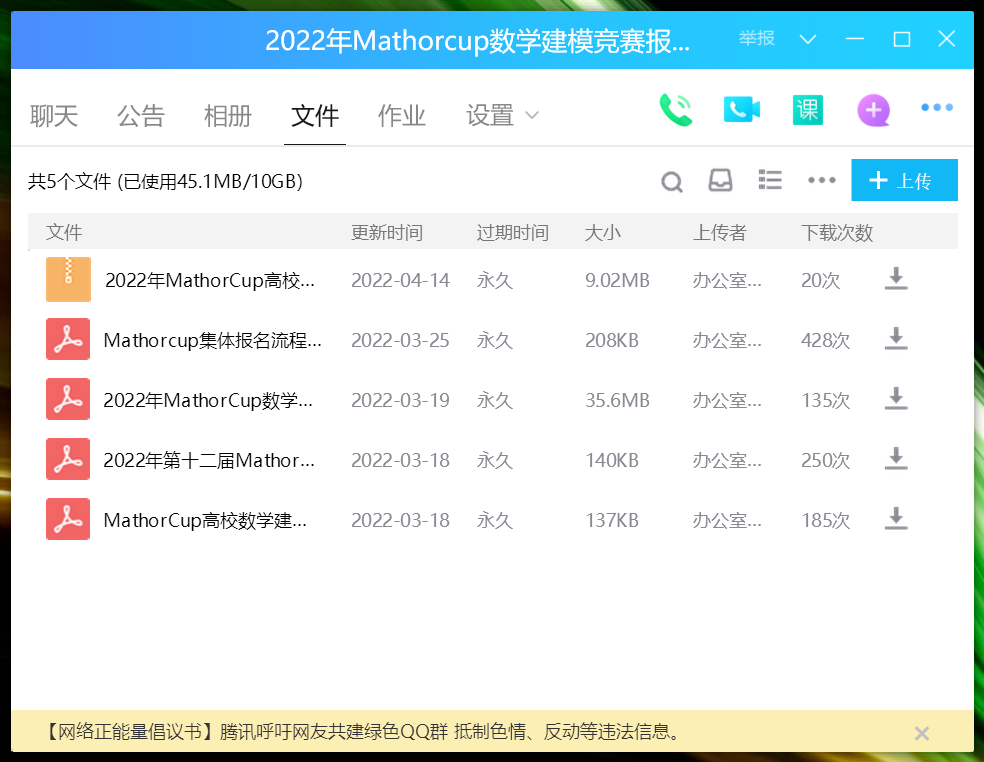Open the 公告 tab
984x762 pixels.
point(141,116)
